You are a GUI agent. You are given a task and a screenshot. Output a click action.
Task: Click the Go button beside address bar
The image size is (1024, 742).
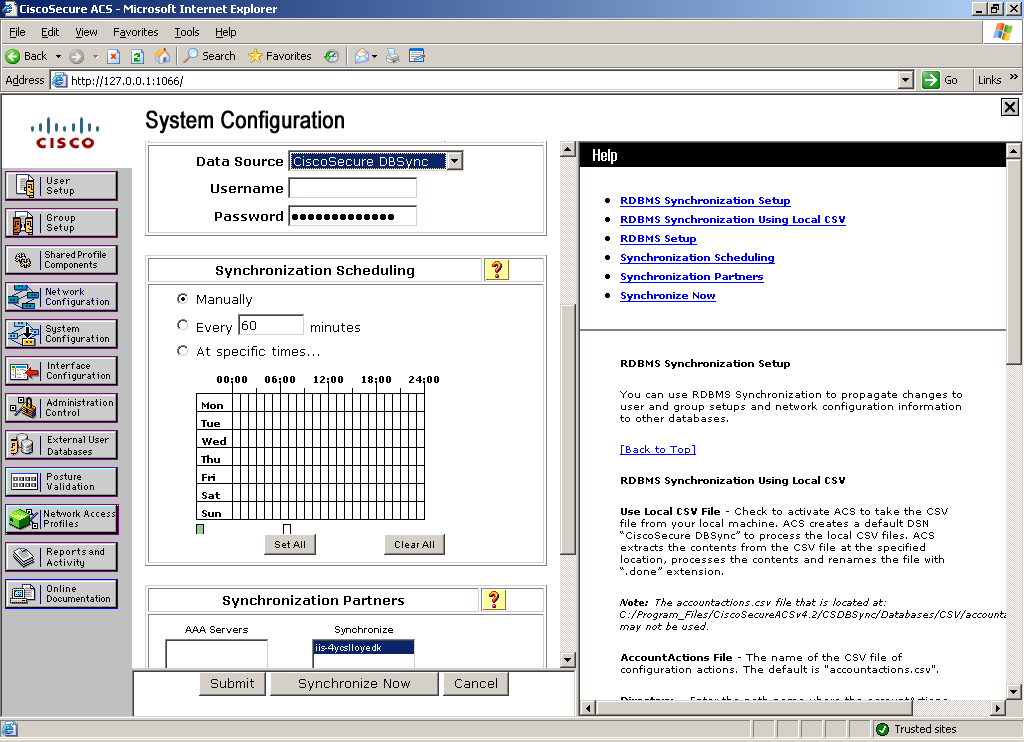tap(940, 80)
